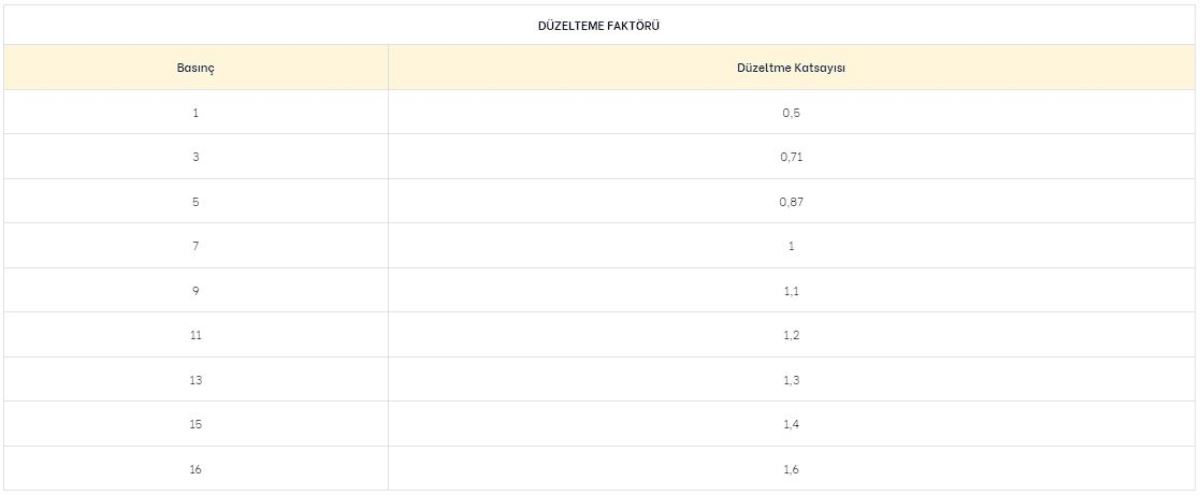Select pressure value 11 cell
The image size is (1200, 495).
tap(196, 335)
